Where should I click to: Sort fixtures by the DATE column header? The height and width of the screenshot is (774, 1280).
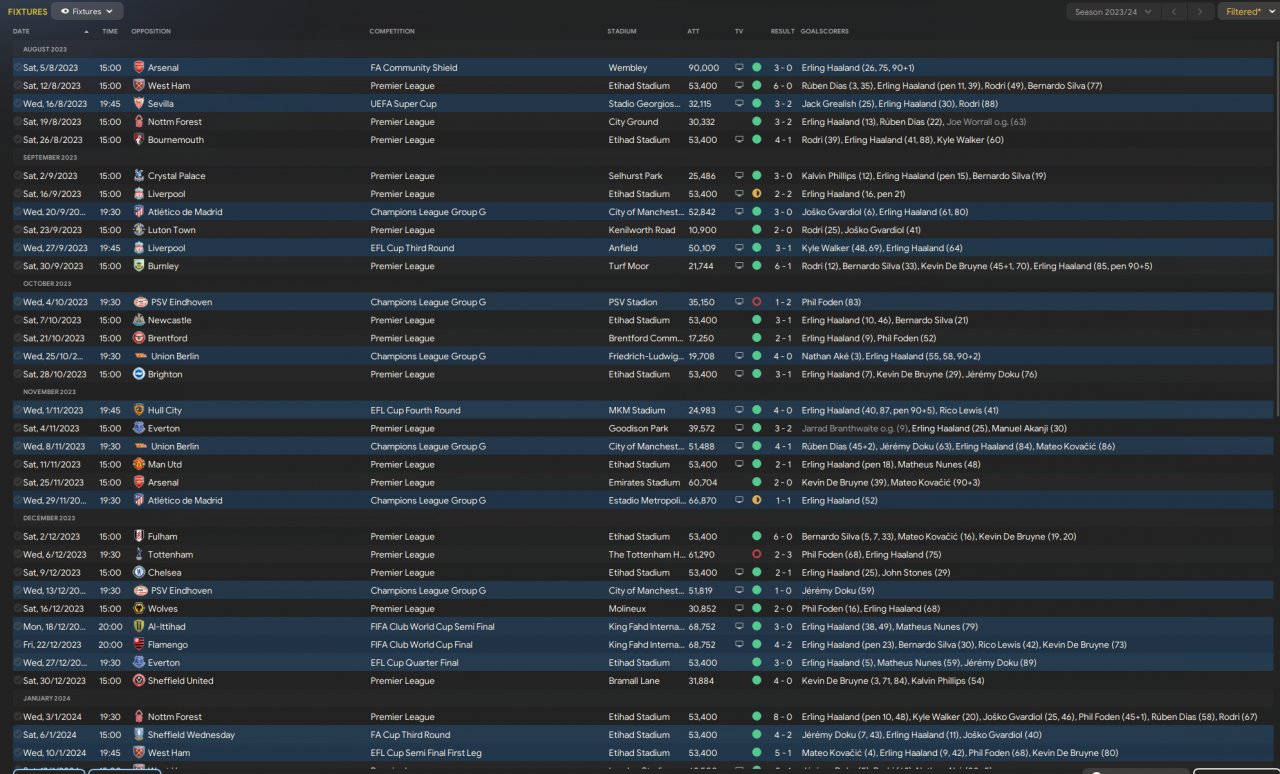pyautogui.click(x=22, y=31)
